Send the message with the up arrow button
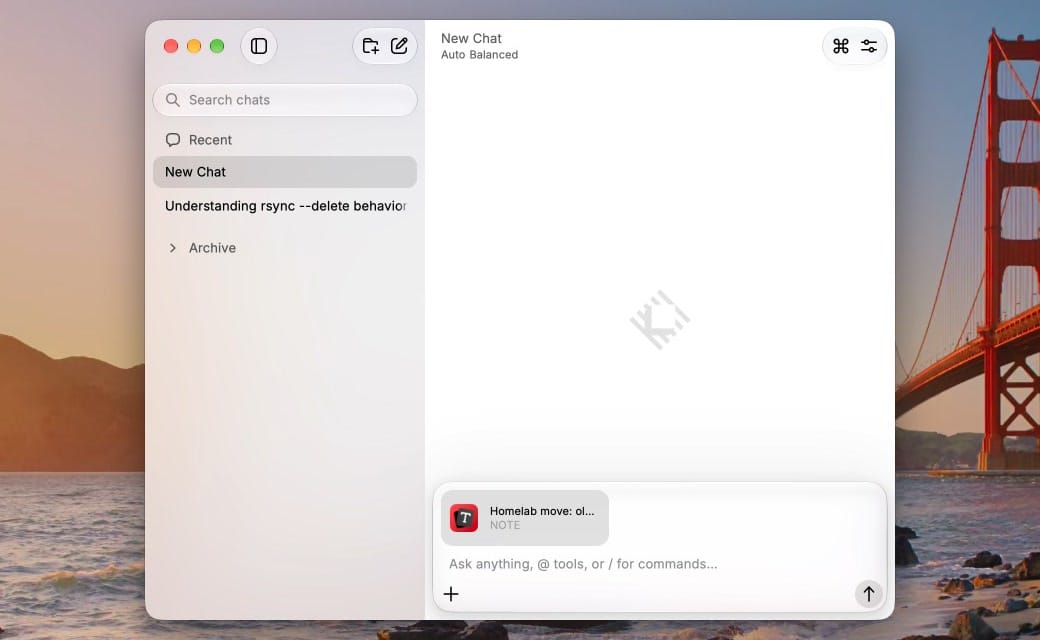1040x640 pixels. click(868, 594)
